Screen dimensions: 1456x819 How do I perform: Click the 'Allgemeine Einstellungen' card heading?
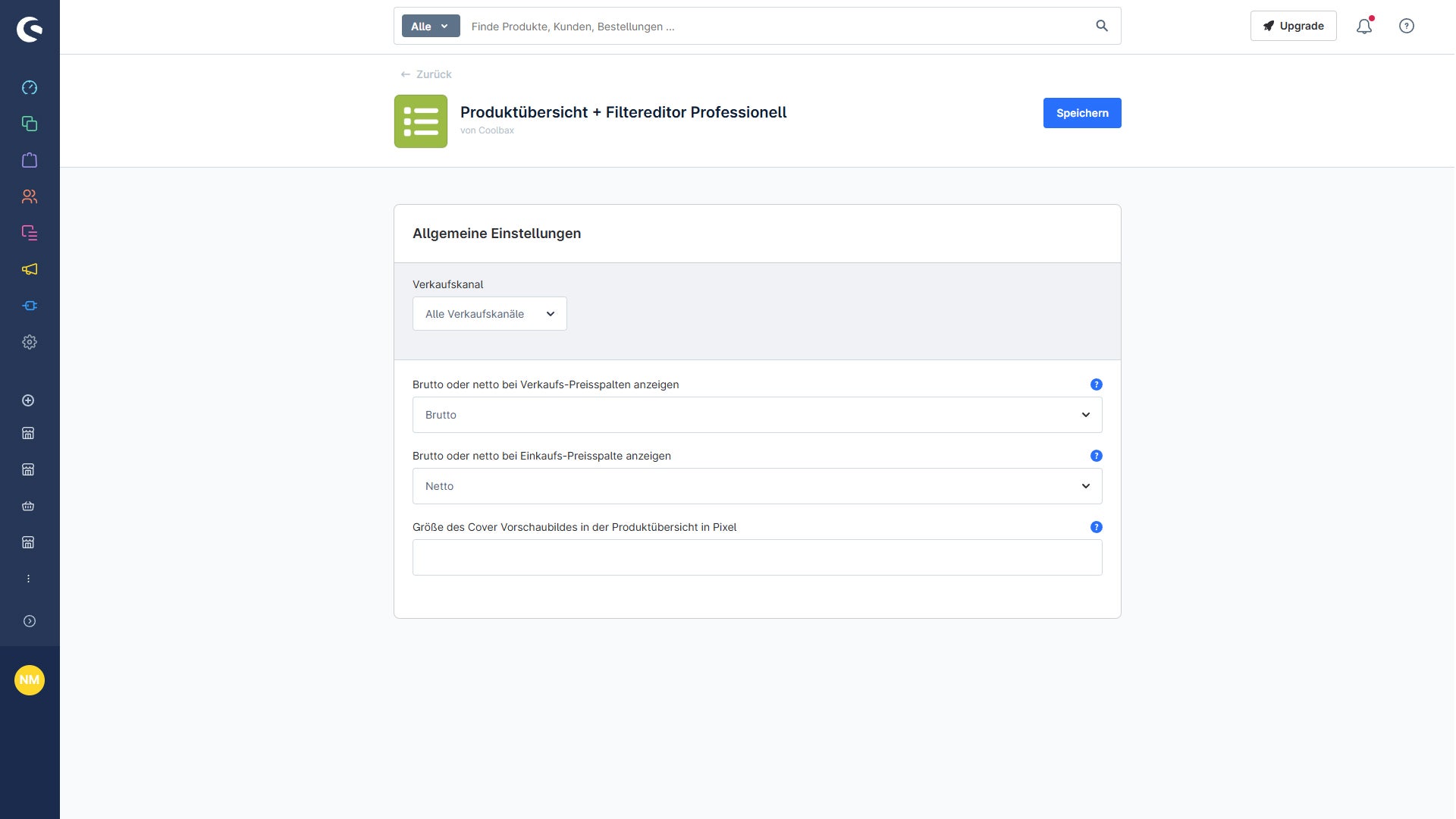tap(497, 234)
